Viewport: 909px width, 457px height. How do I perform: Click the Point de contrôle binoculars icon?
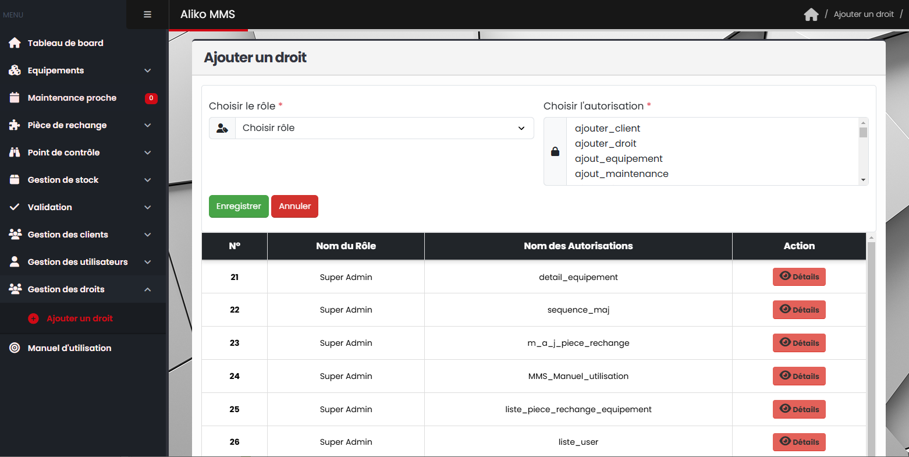pos(14,153)
